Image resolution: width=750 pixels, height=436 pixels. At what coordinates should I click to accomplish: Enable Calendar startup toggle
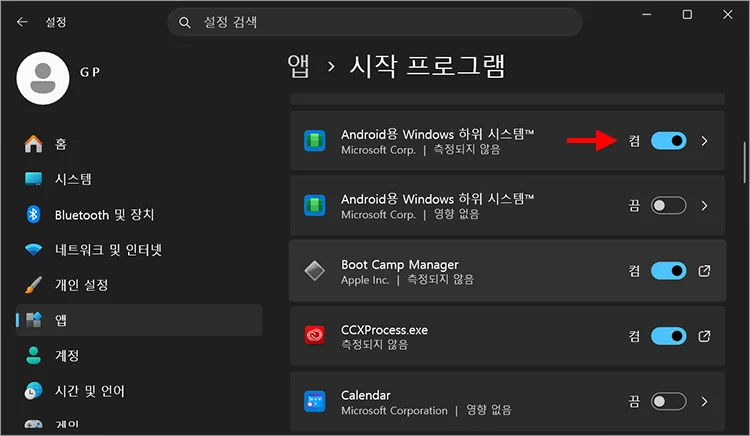[x=669, y=401]
